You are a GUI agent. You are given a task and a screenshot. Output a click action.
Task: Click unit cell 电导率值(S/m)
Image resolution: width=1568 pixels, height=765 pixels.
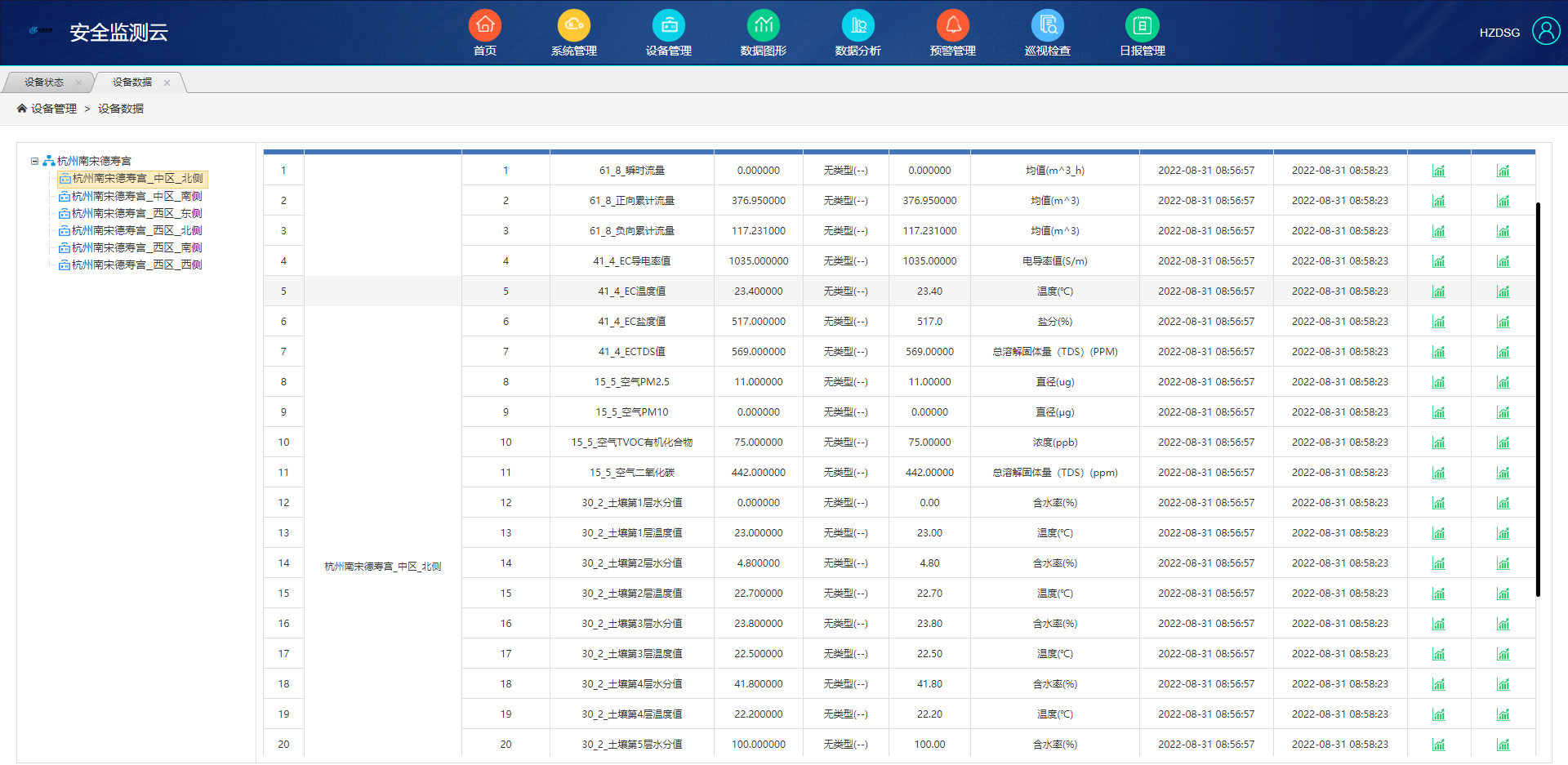[x=1055, y=261]
